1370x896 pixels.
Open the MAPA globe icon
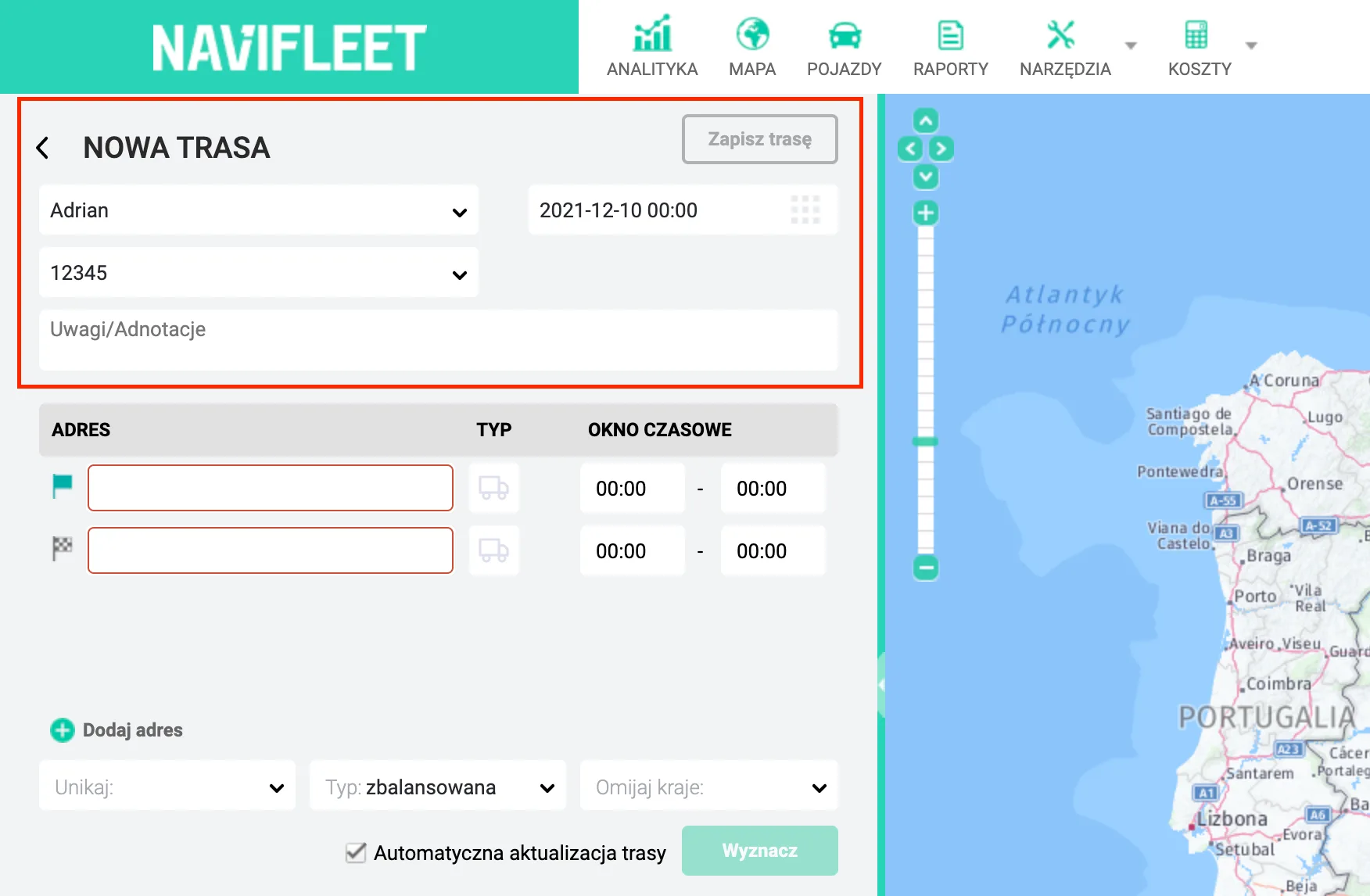tap(752, 34)
